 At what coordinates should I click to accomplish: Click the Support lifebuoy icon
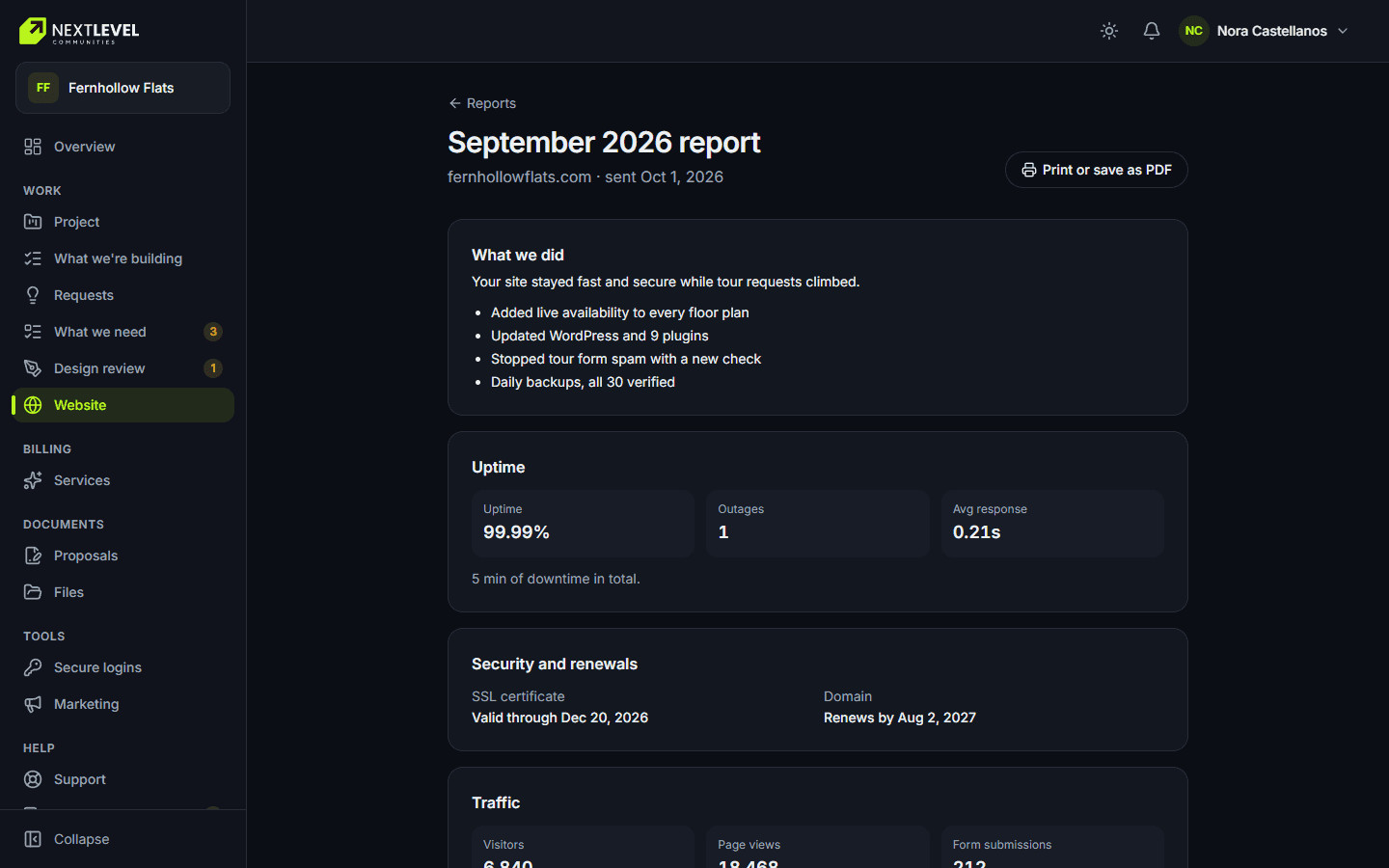click(x=33, y=779)
